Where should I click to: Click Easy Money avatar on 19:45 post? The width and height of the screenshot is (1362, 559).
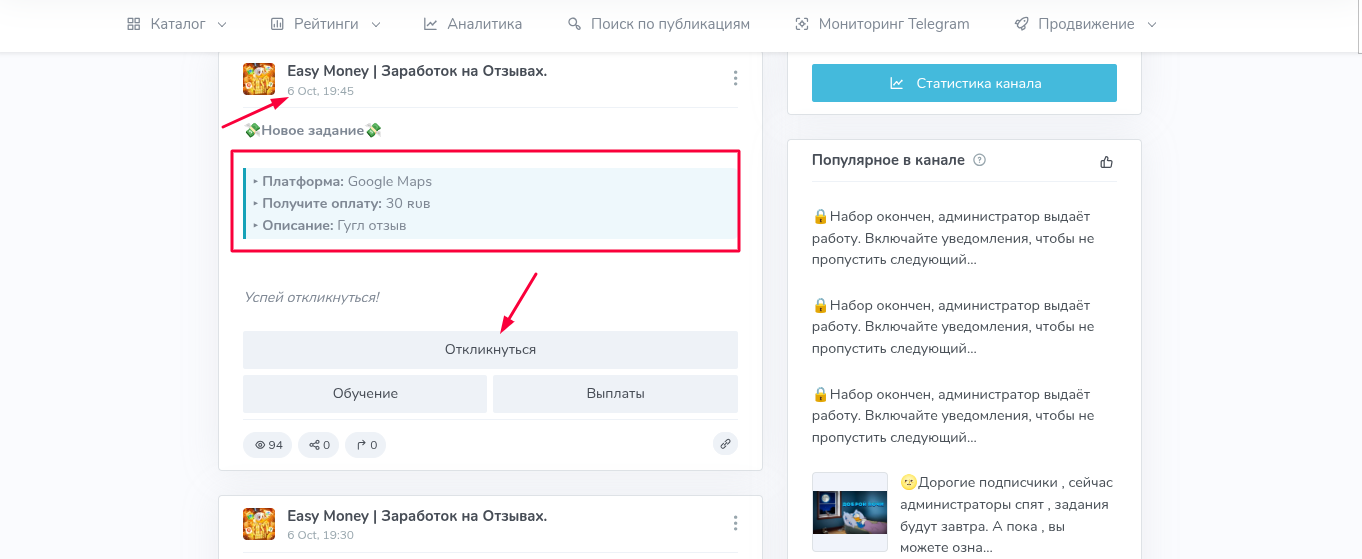(x=259, y=79)
